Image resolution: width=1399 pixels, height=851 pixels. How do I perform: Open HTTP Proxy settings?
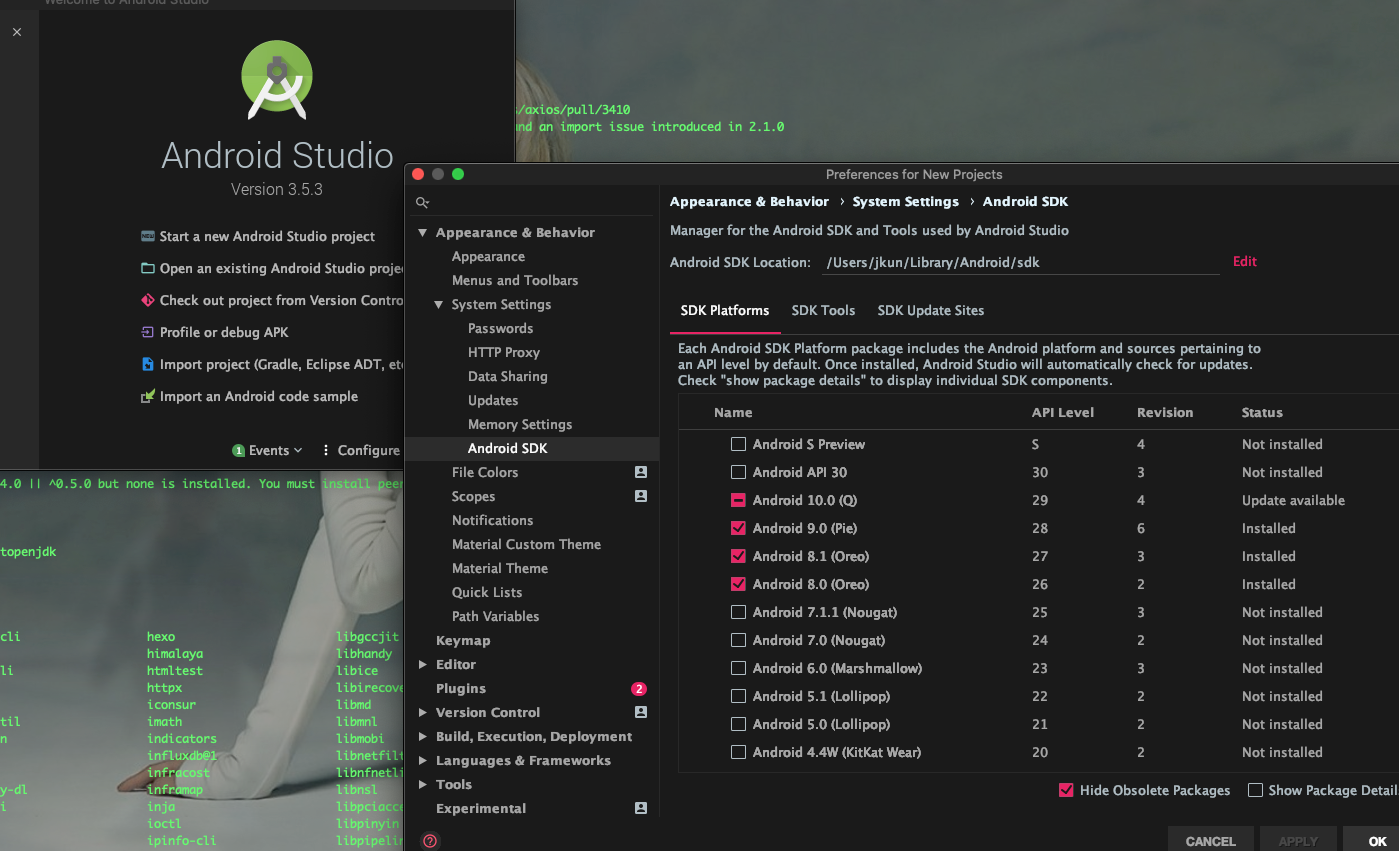(503, 352)
